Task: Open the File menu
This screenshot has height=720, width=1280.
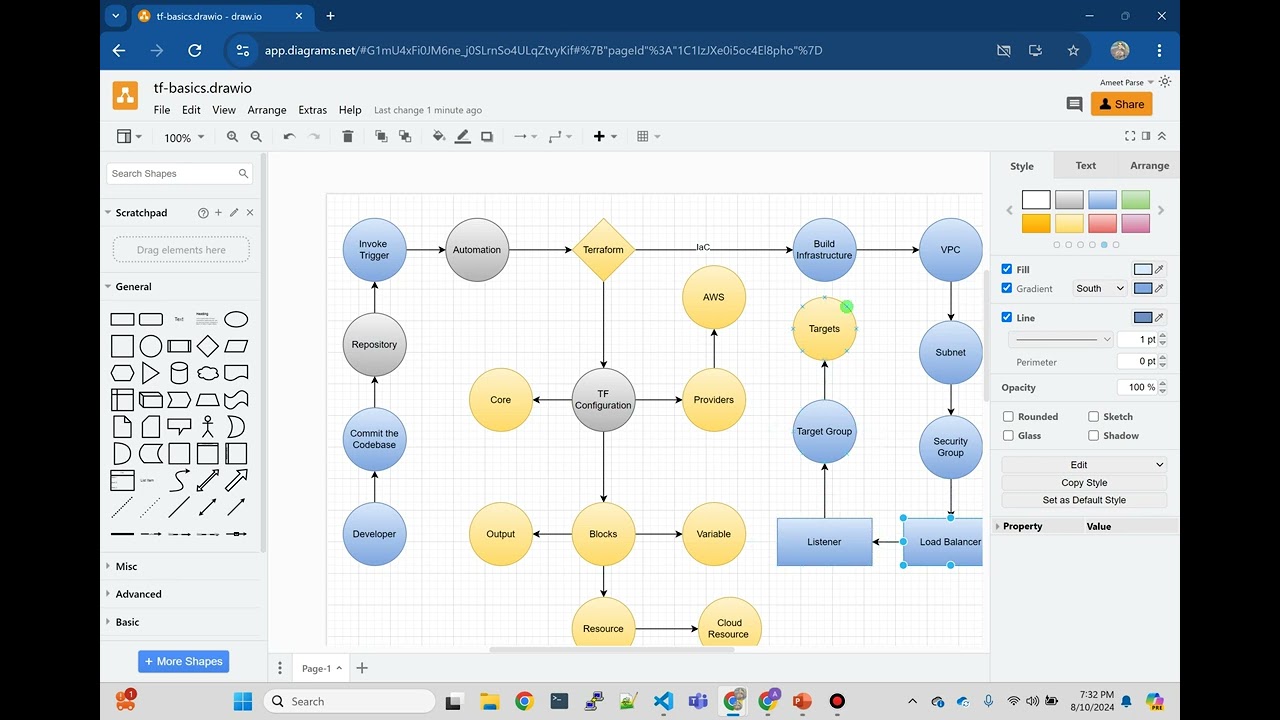Action: click(x=162, y=110)
